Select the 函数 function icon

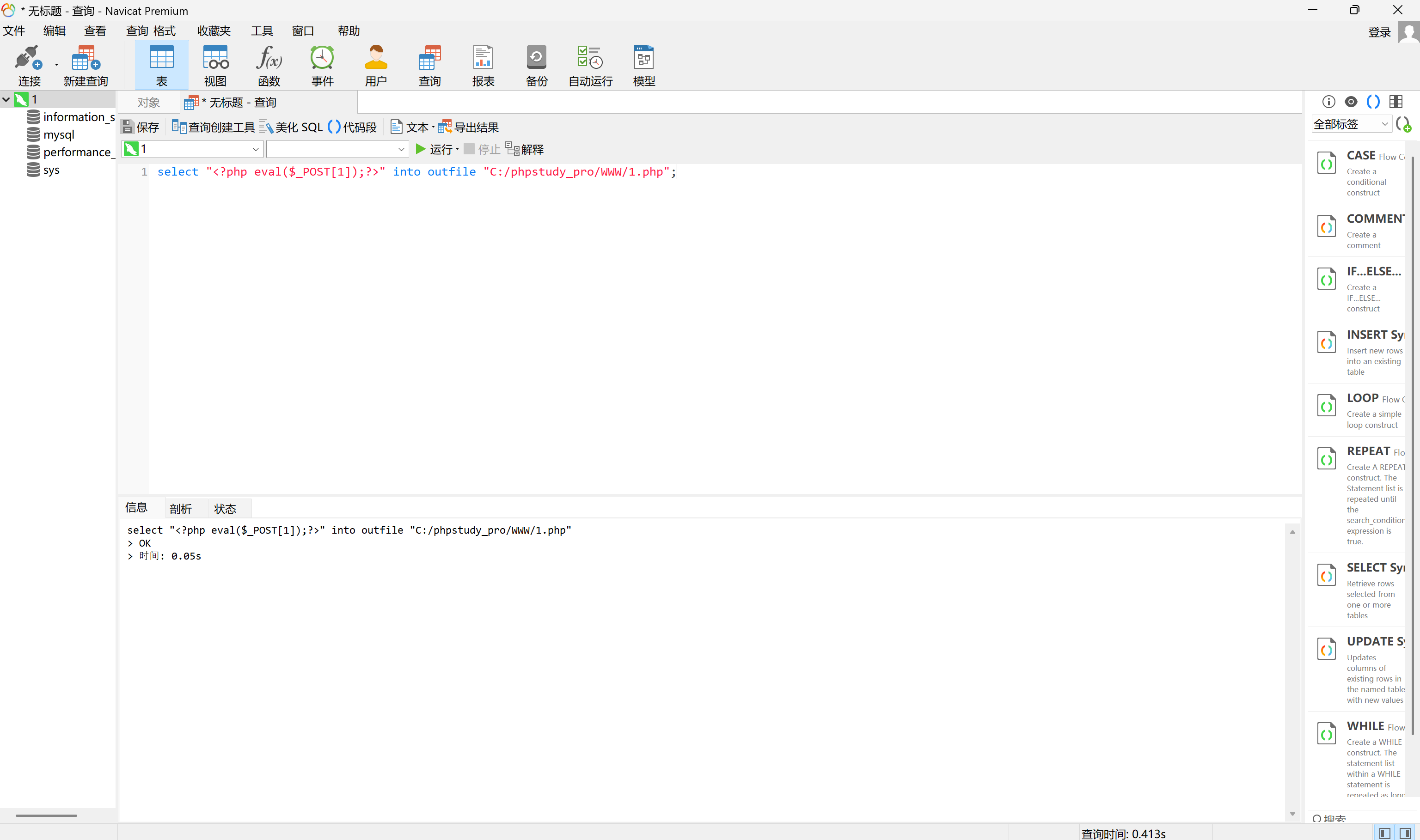tap(269, 65)
